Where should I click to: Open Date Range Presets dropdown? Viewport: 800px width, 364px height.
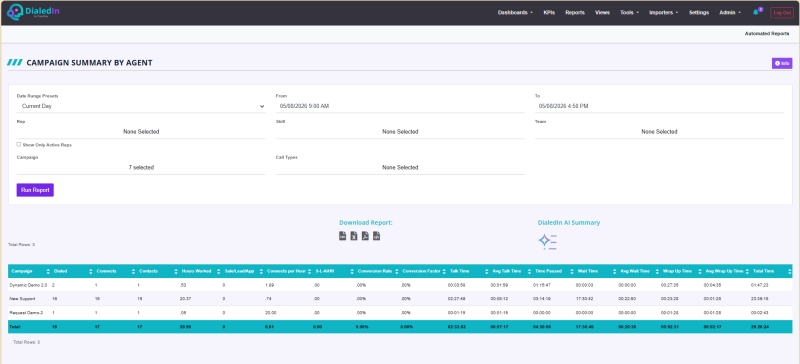(141, 106)
